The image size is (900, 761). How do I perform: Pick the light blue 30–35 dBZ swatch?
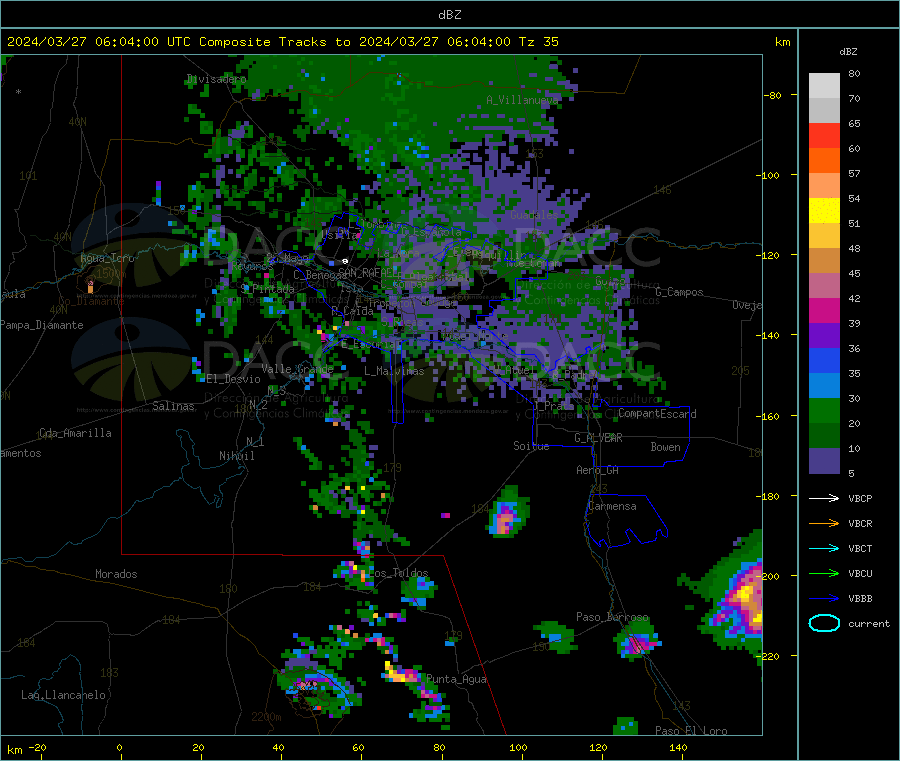coord(824,386)
